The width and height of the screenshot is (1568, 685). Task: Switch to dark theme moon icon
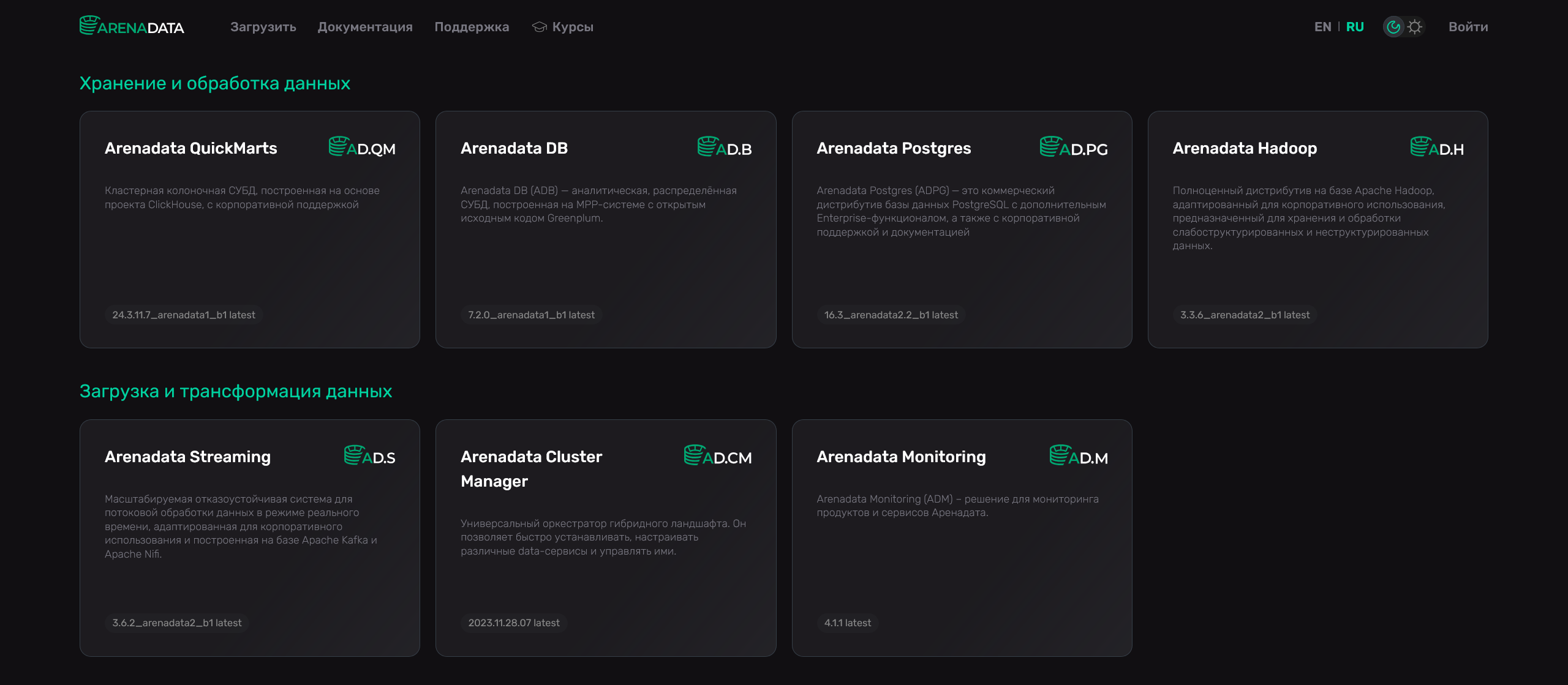[1393, 27]
